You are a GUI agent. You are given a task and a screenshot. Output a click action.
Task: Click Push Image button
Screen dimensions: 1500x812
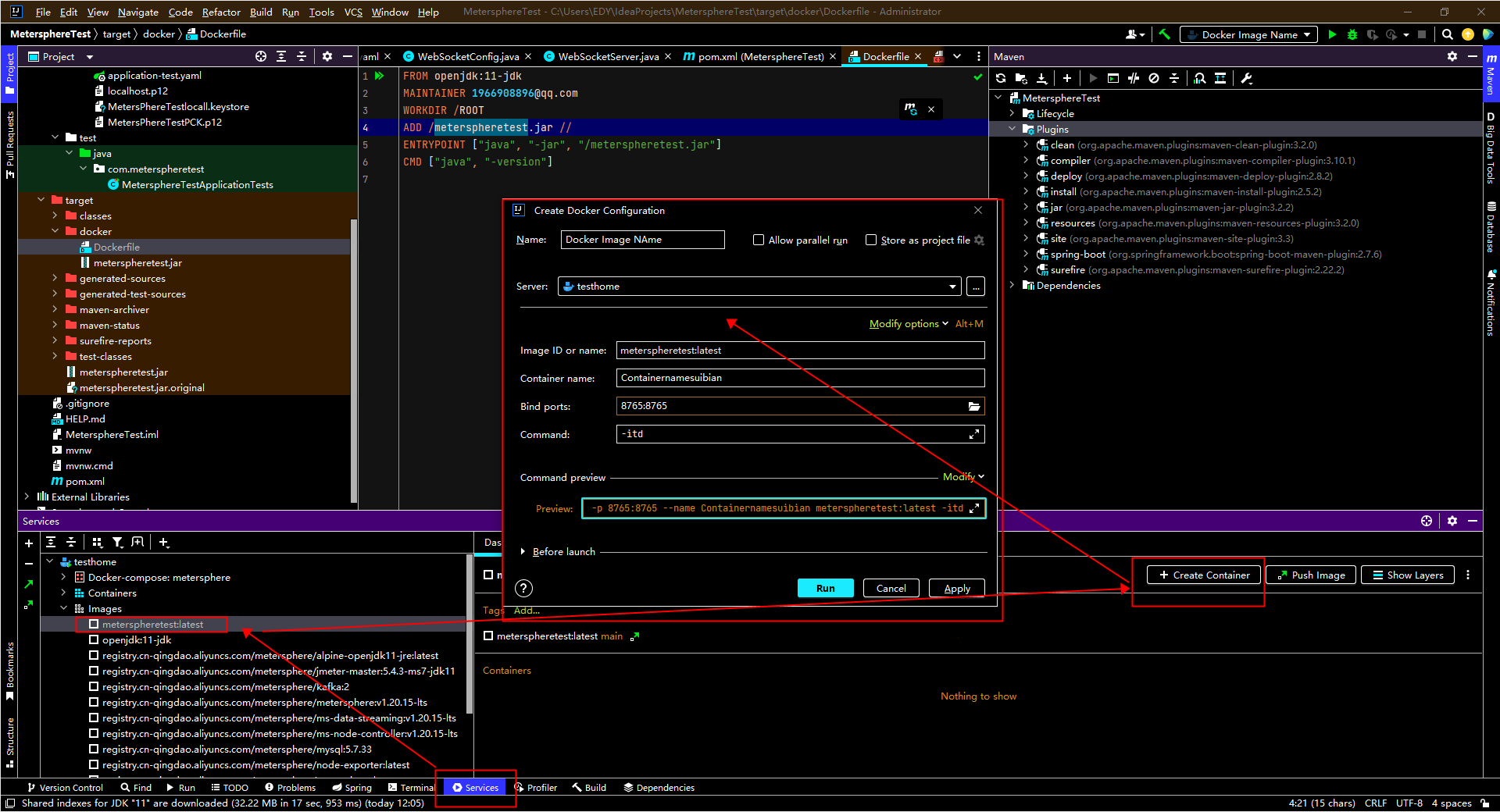[x=1310, y=575]
